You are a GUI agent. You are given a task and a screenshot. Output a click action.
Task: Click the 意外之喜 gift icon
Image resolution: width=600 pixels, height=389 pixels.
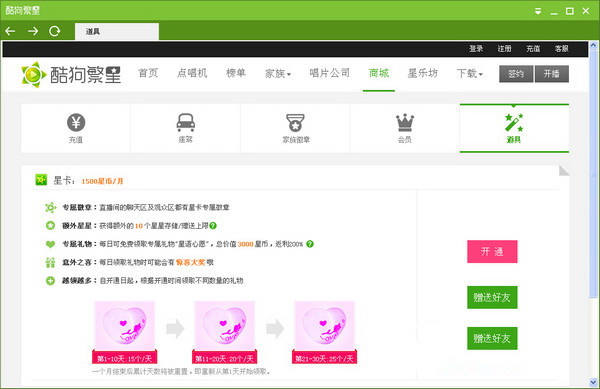(51, 262)
